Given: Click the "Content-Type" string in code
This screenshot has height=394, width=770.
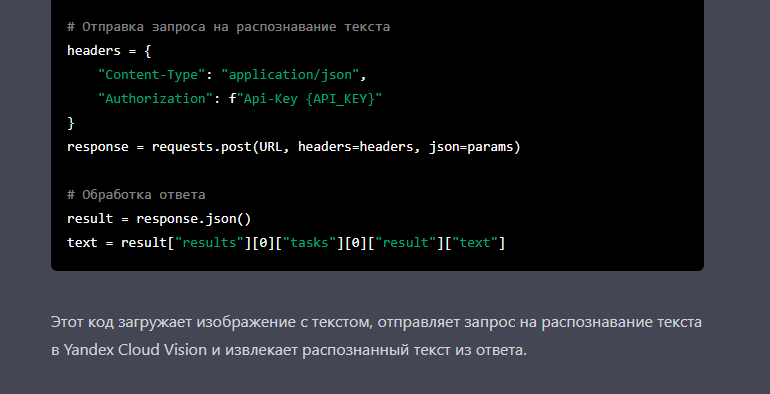Looking at the screenshot, I should click(x=151, y=75).
